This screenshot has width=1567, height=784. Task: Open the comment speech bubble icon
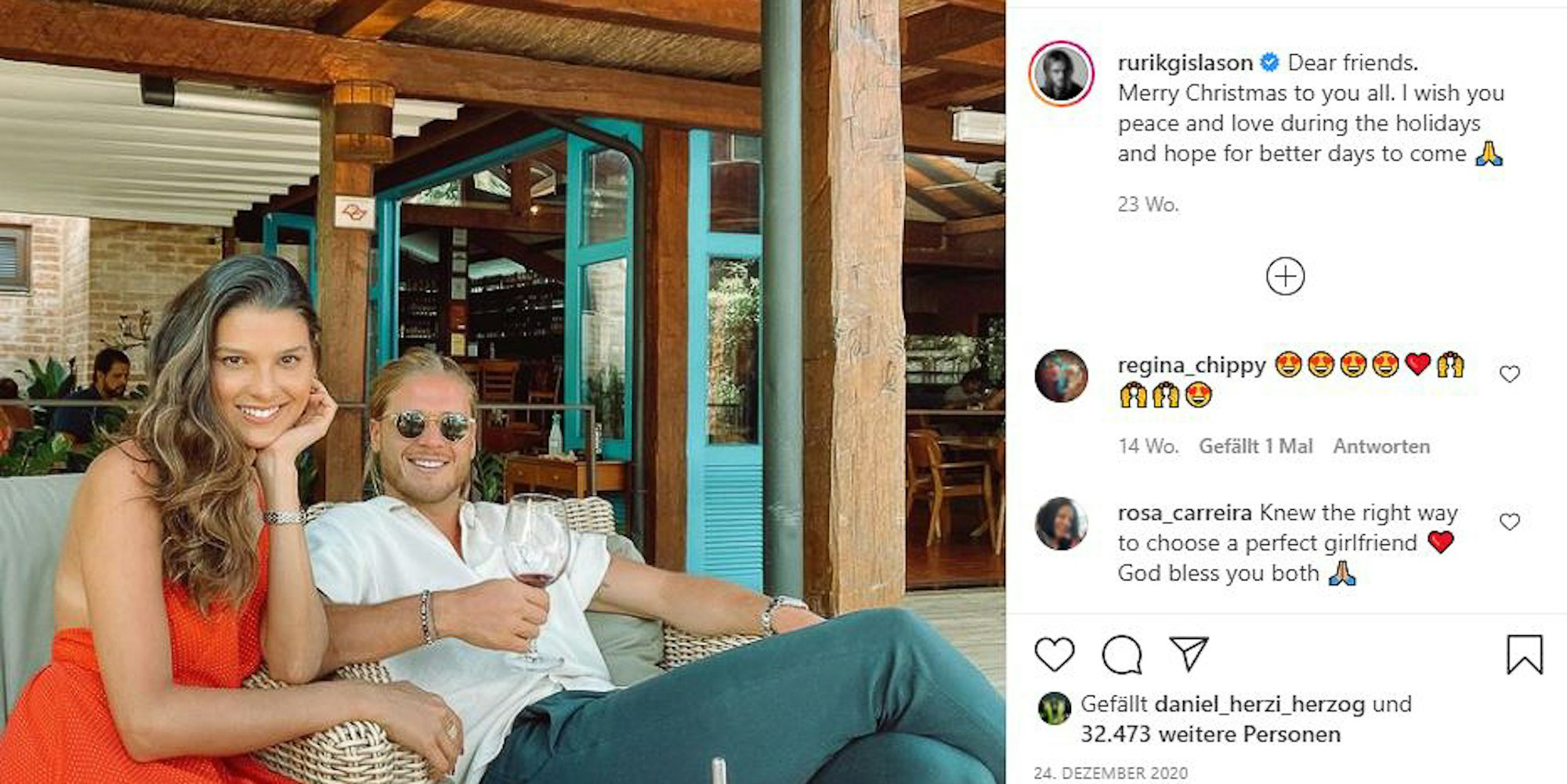tap(1121, 654)
